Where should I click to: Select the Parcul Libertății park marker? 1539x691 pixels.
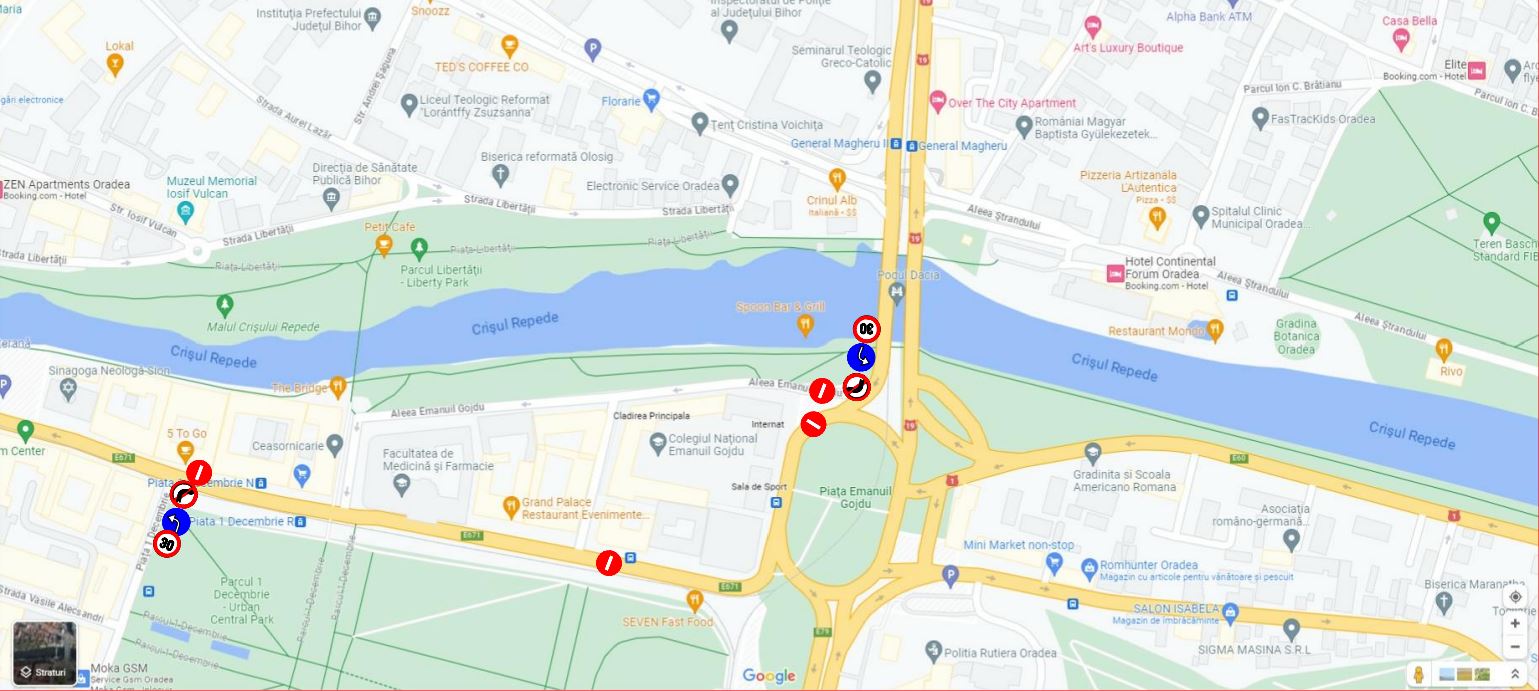point(419,247)
